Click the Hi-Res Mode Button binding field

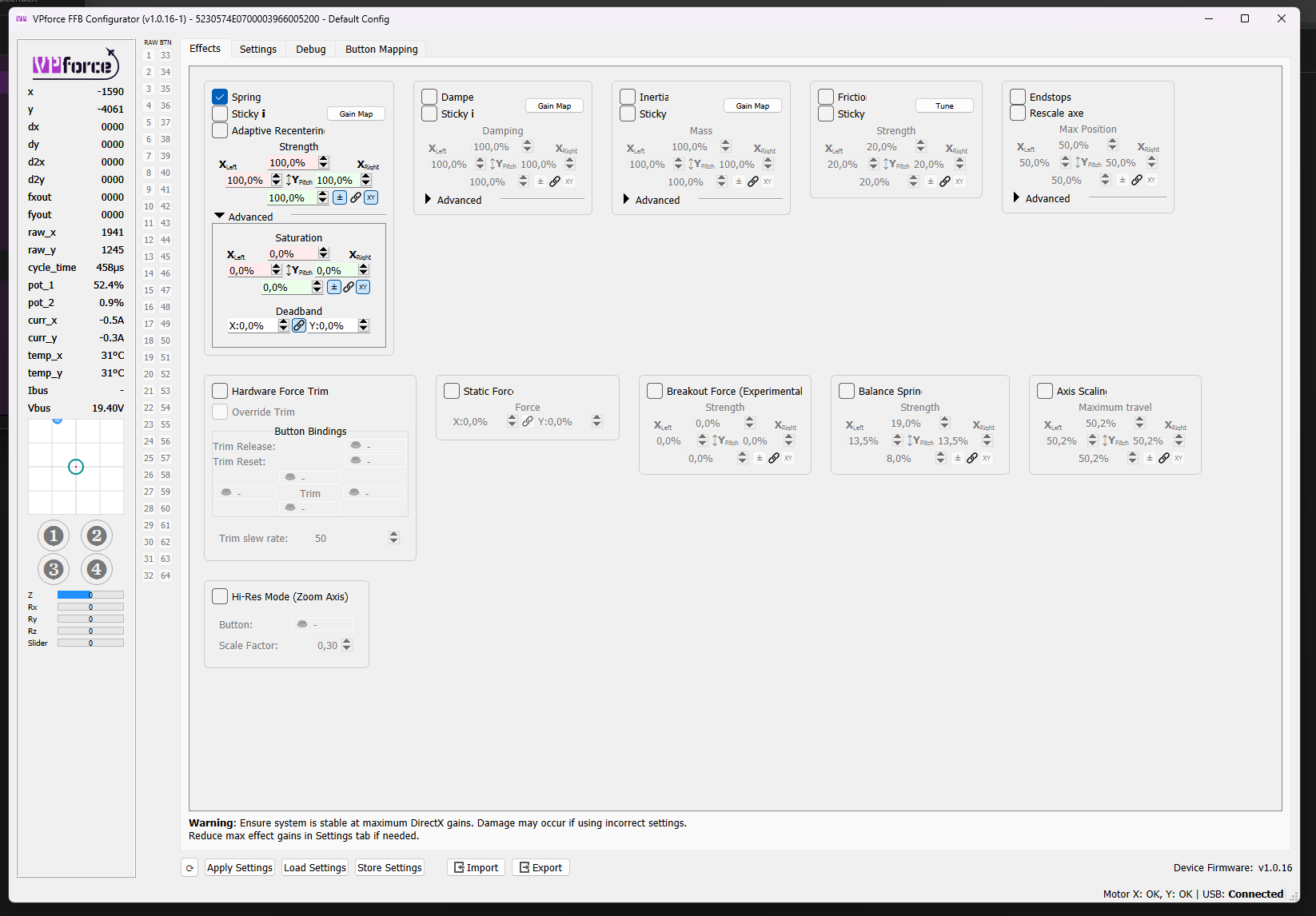point(321,624)
